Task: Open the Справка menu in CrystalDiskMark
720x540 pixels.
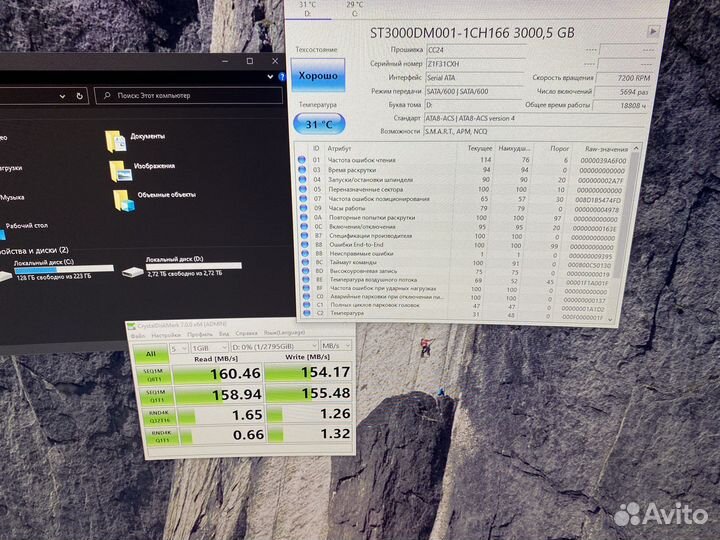Action: [246, 333]
